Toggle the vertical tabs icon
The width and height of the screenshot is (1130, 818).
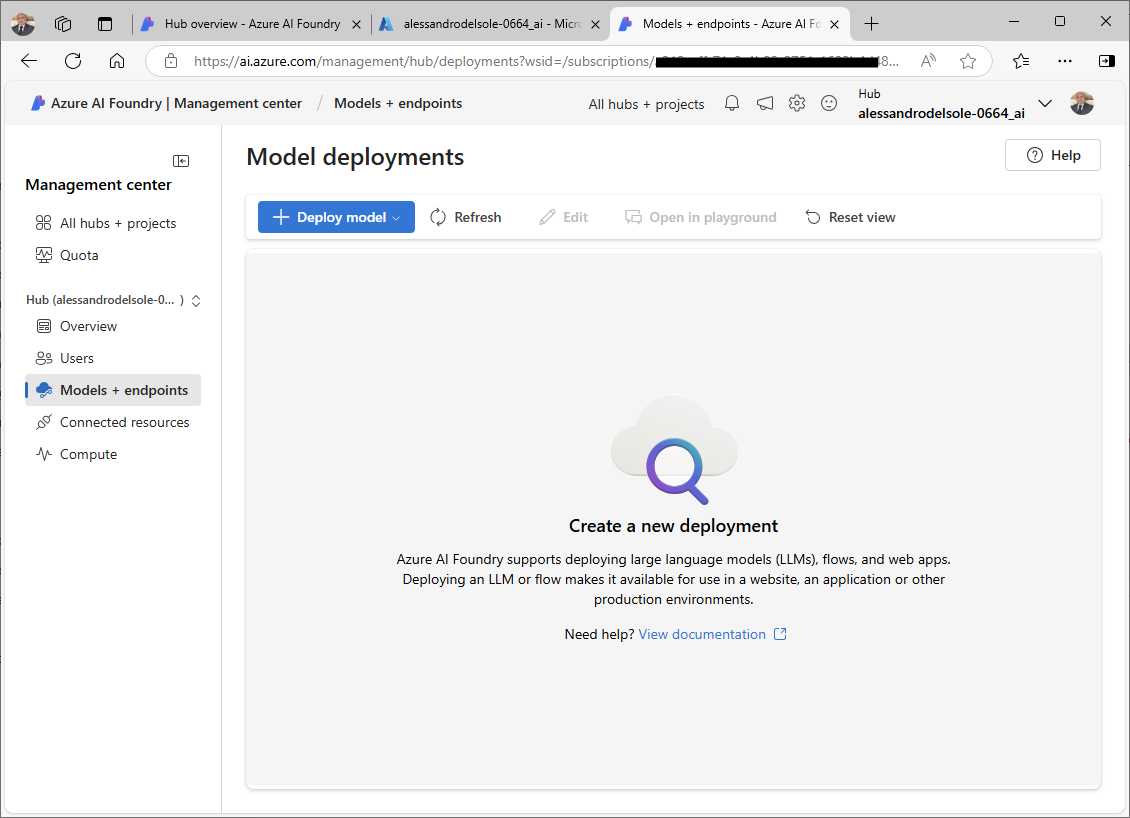(105, 24)
